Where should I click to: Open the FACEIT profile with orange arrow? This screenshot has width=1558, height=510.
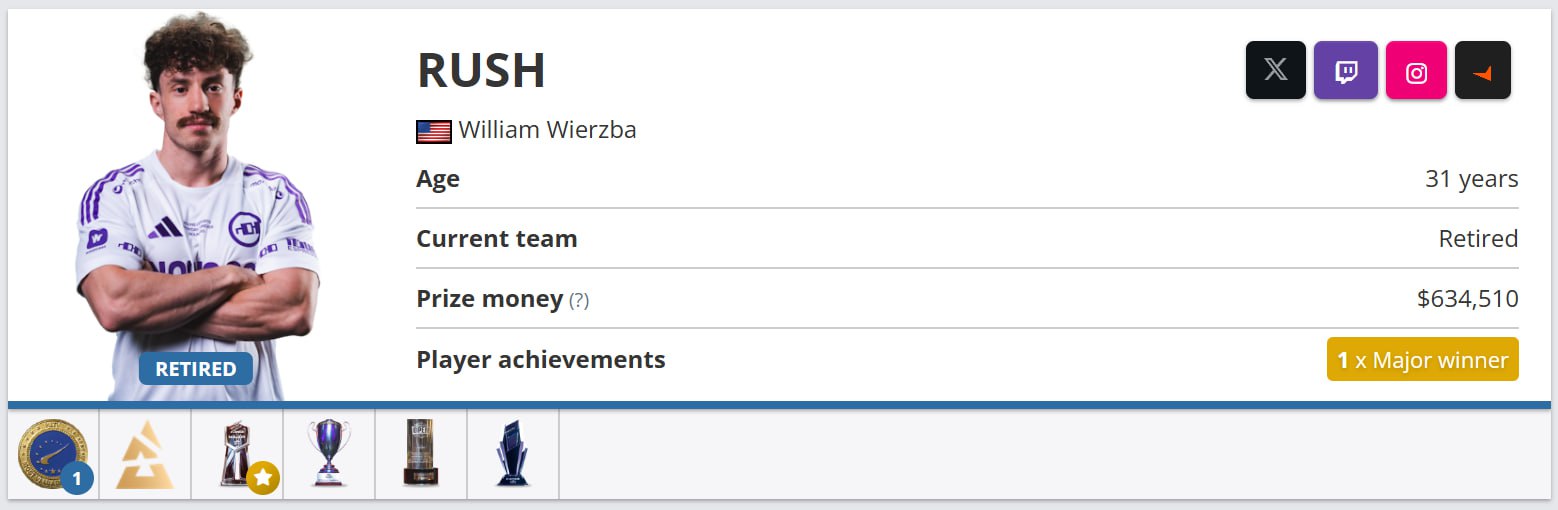point(1482,70)
